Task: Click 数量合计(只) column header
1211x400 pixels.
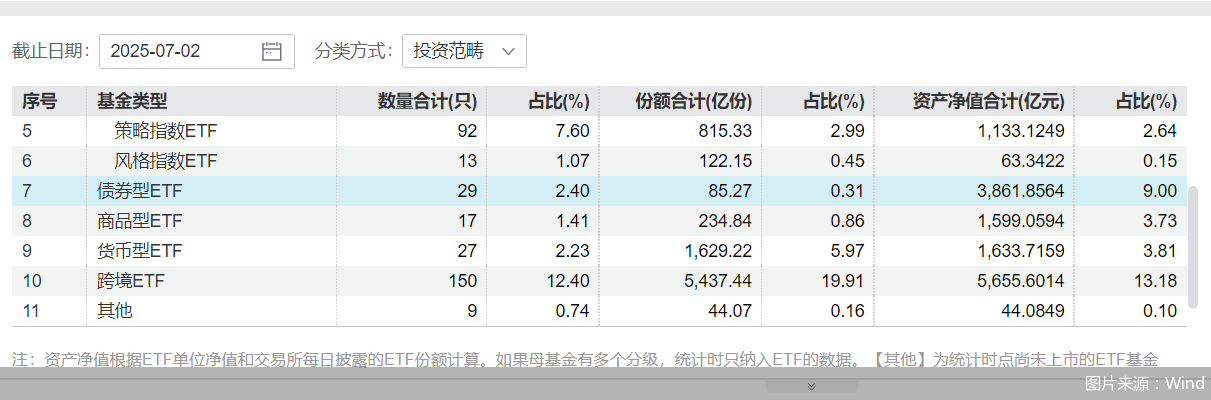Action: coord(427,101)
